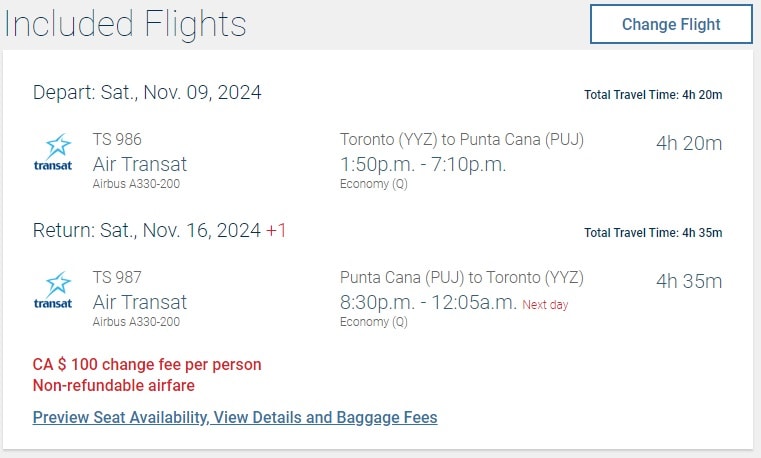Image resolution: width=761 pixels, height=458 pixels.
Task: Click the red Next day label
Action: [545, 304]
